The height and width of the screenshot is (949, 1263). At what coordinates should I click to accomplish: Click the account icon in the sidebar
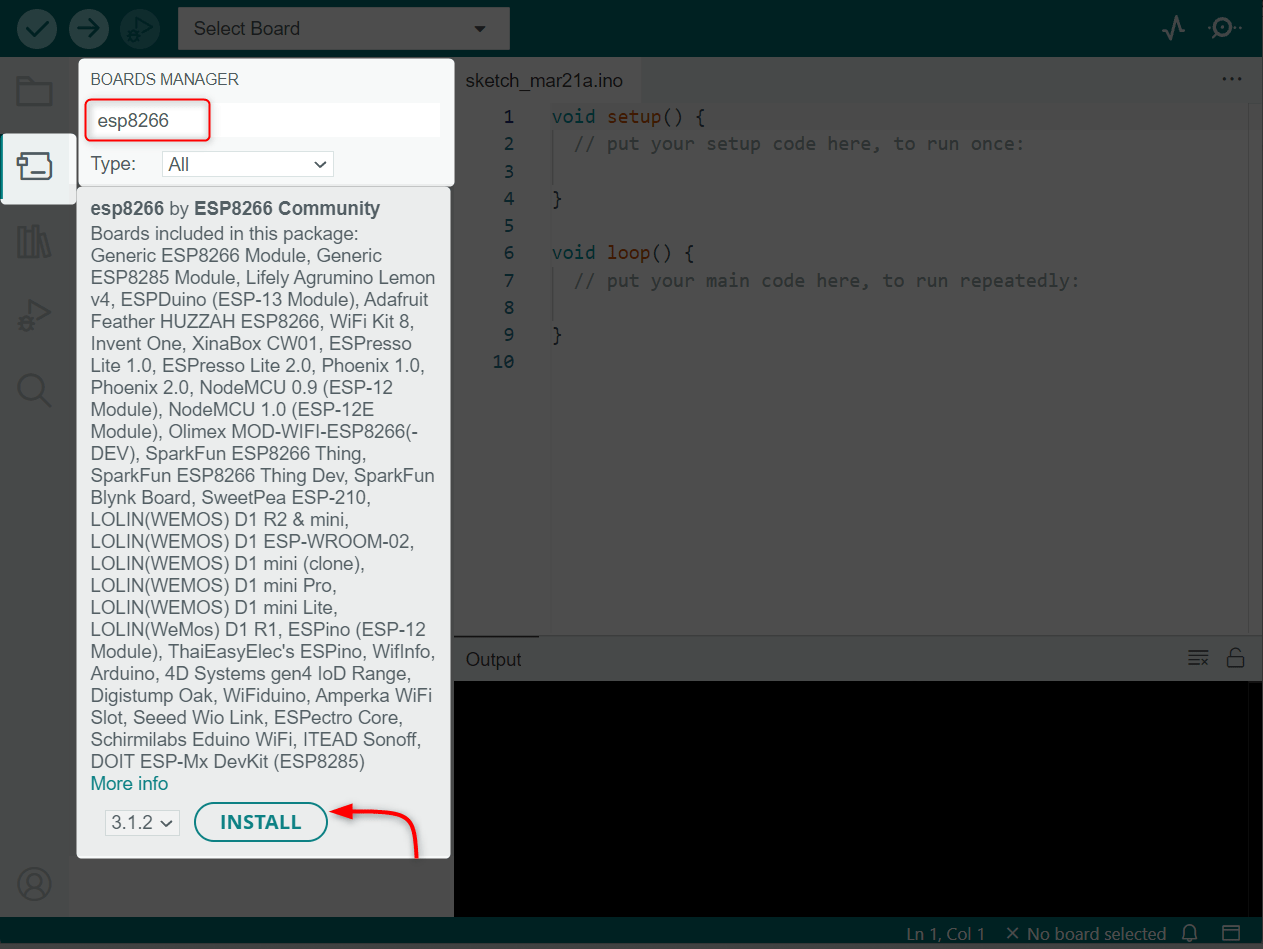34,883
